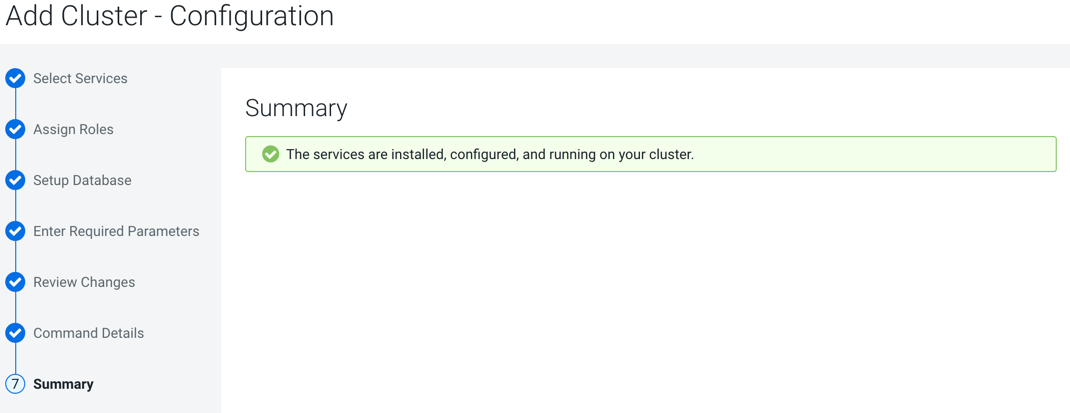Click the step 7 circle icon

coord(15,384)
